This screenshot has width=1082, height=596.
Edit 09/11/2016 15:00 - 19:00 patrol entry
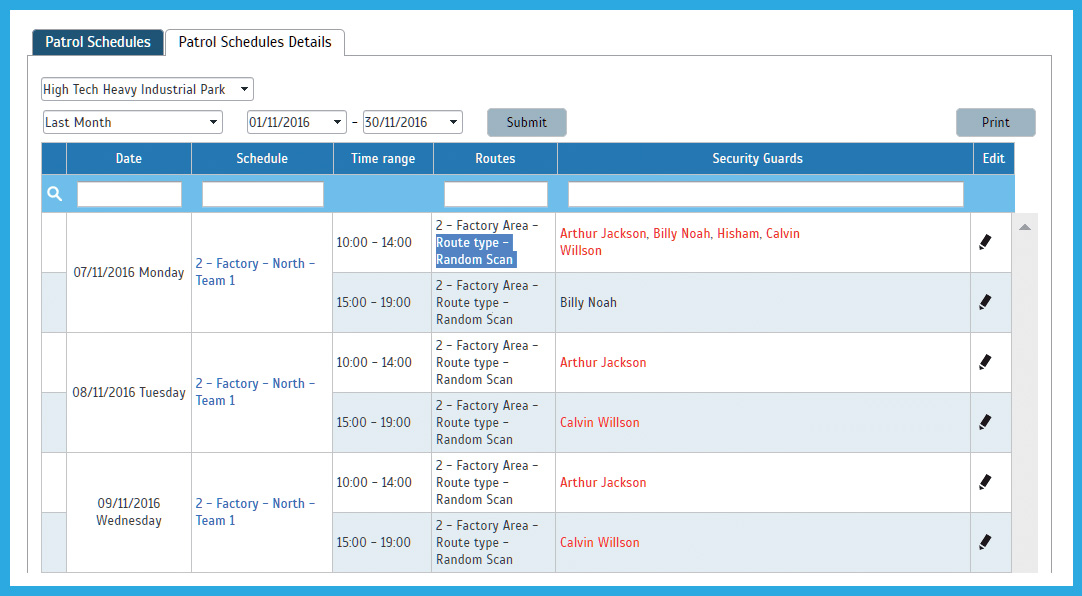(985, 542)
